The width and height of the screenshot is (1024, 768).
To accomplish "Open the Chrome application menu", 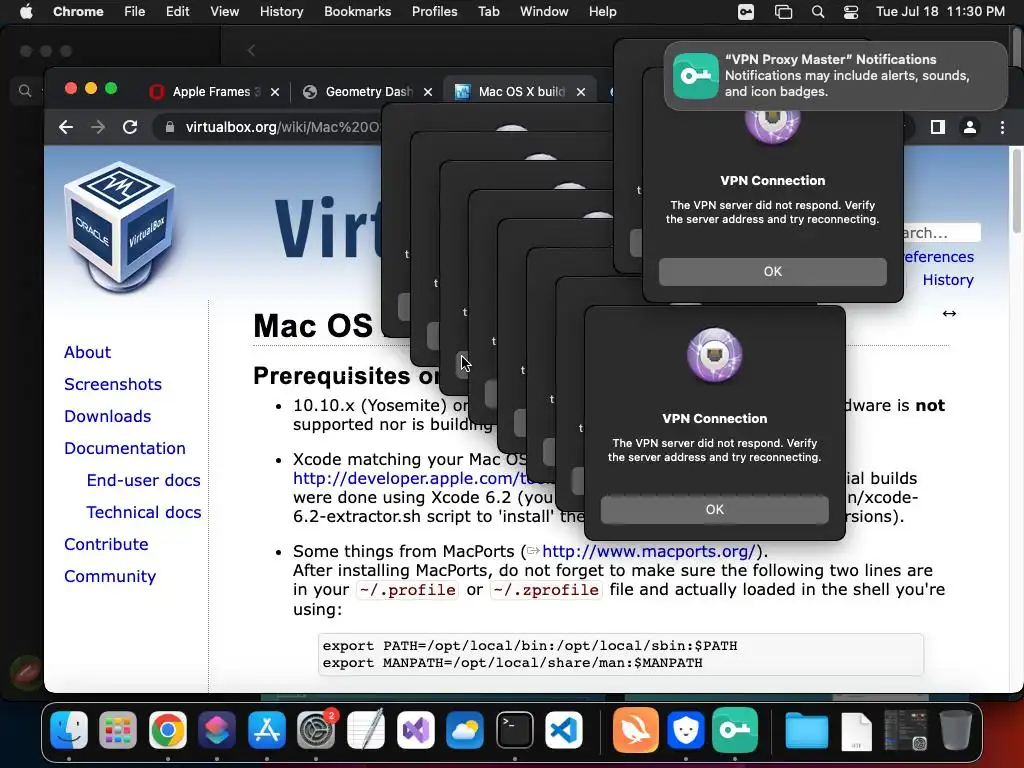I will coord(78,11).
